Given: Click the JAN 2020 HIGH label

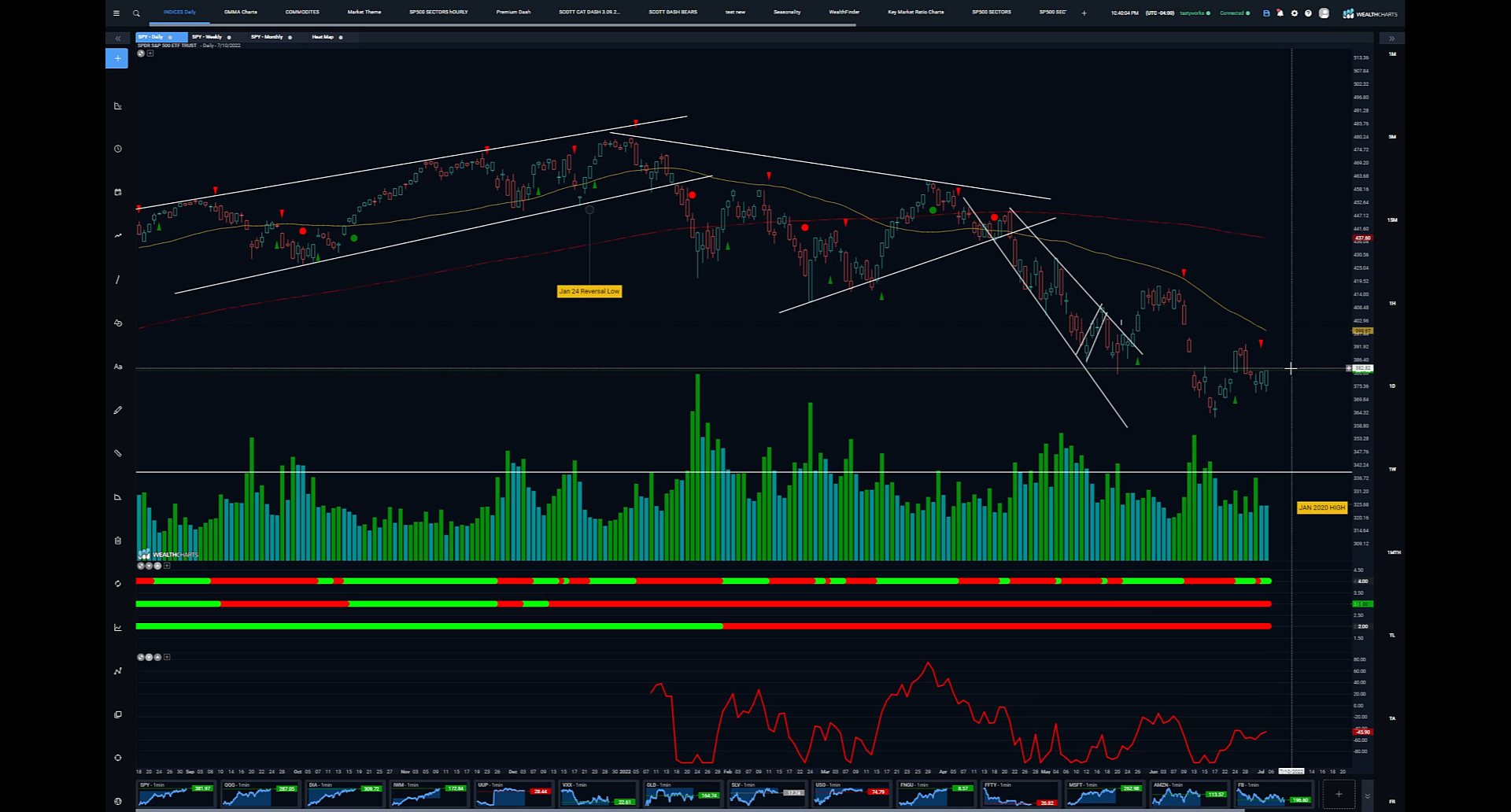Looking at the screenshot, I should [x=1322, y=507].
